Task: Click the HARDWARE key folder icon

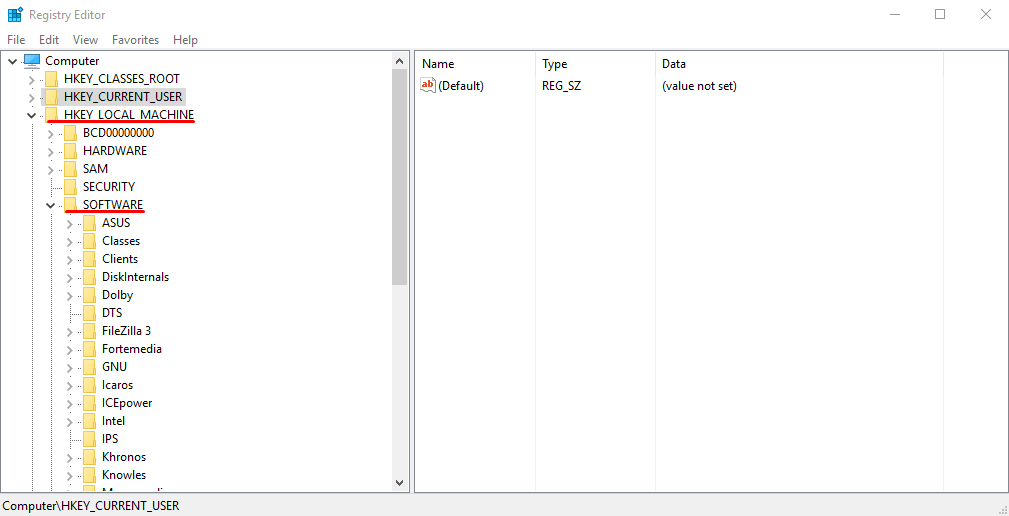Action: [x=70, y=151]
